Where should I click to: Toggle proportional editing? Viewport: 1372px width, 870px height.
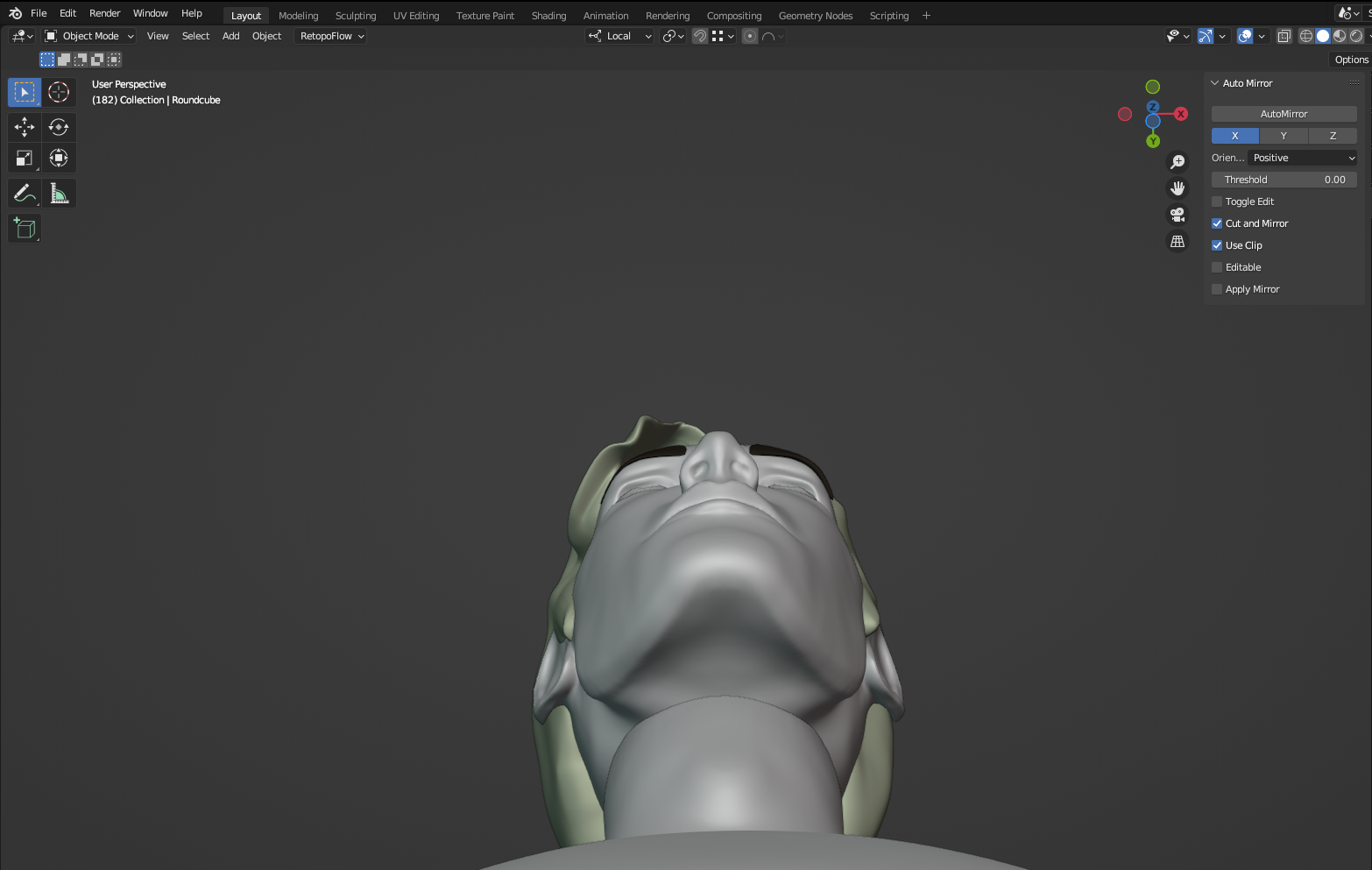point(750,36)
